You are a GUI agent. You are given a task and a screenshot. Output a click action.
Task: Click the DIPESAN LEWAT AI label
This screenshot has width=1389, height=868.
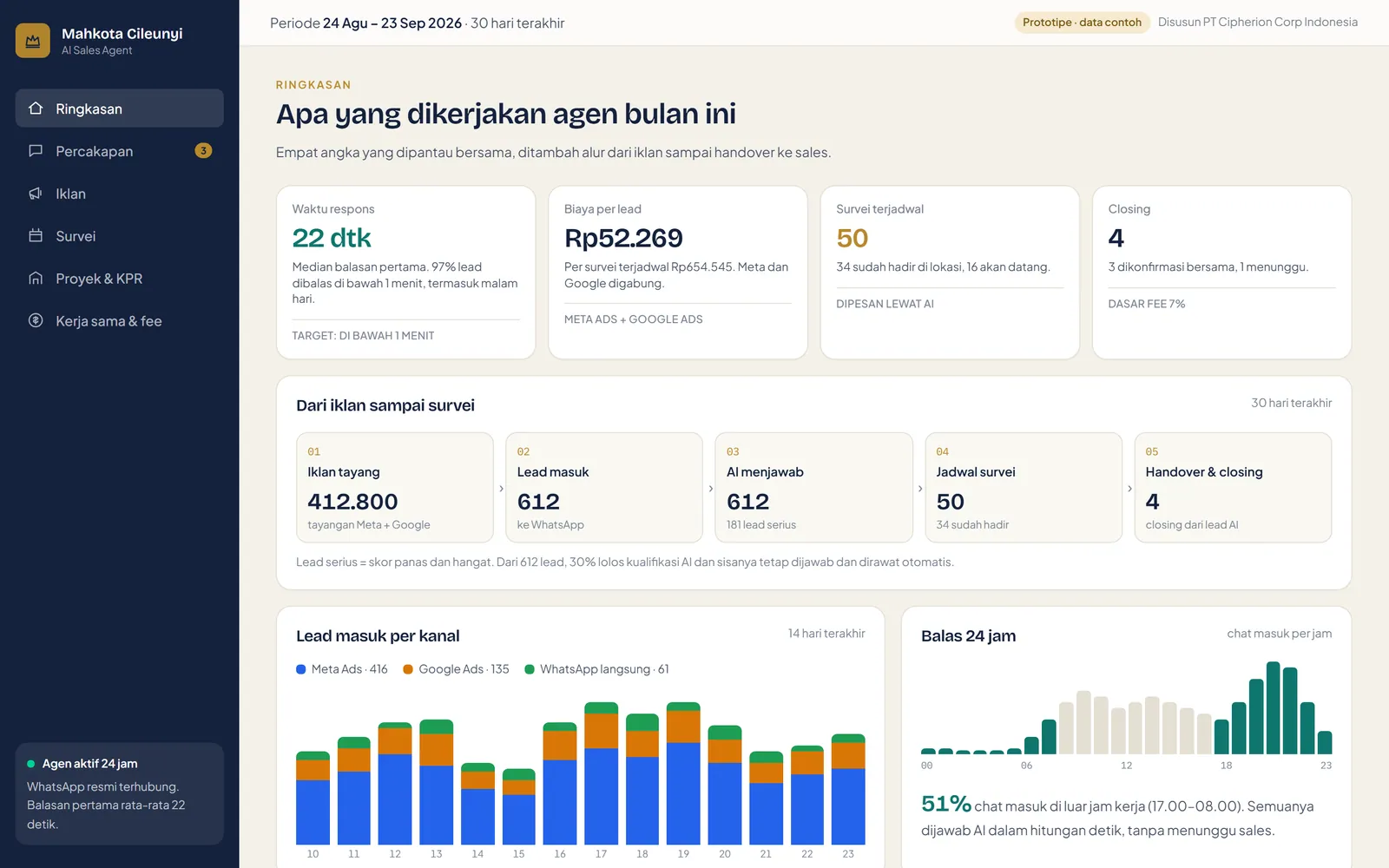[x=885, y=304]
